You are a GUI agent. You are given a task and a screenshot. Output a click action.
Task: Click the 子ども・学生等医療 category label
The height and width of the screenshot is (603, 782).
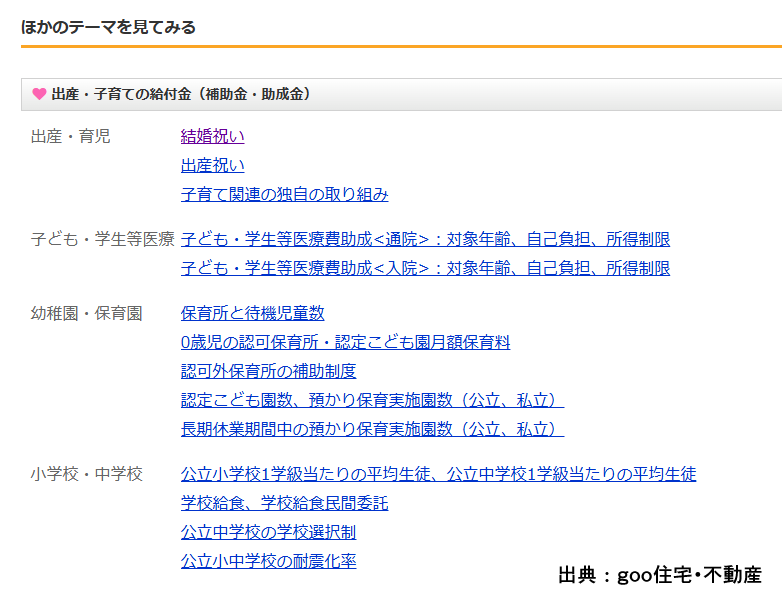[103, 239]
